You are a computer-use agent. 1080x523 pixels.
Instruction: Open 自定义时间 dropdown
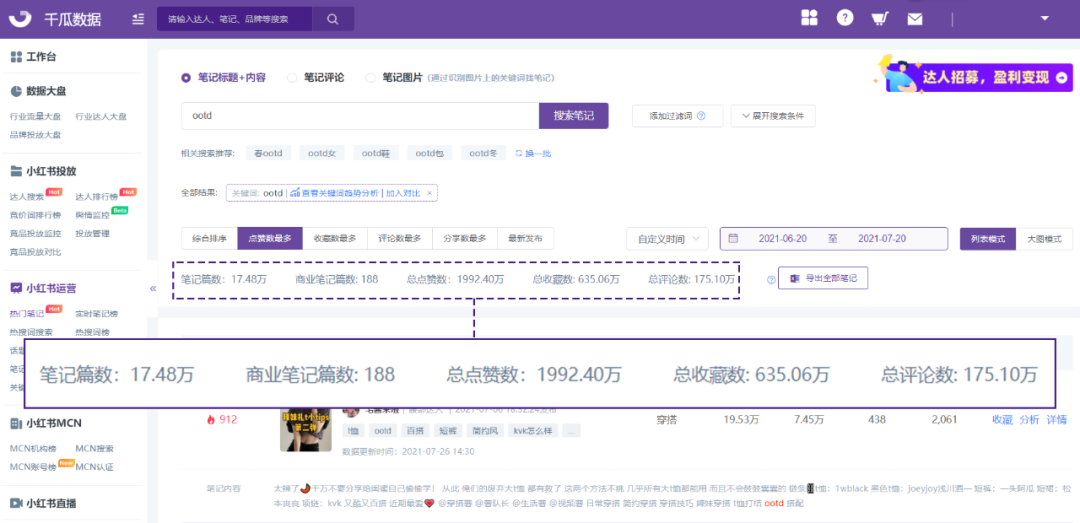(x=668, y=239)
